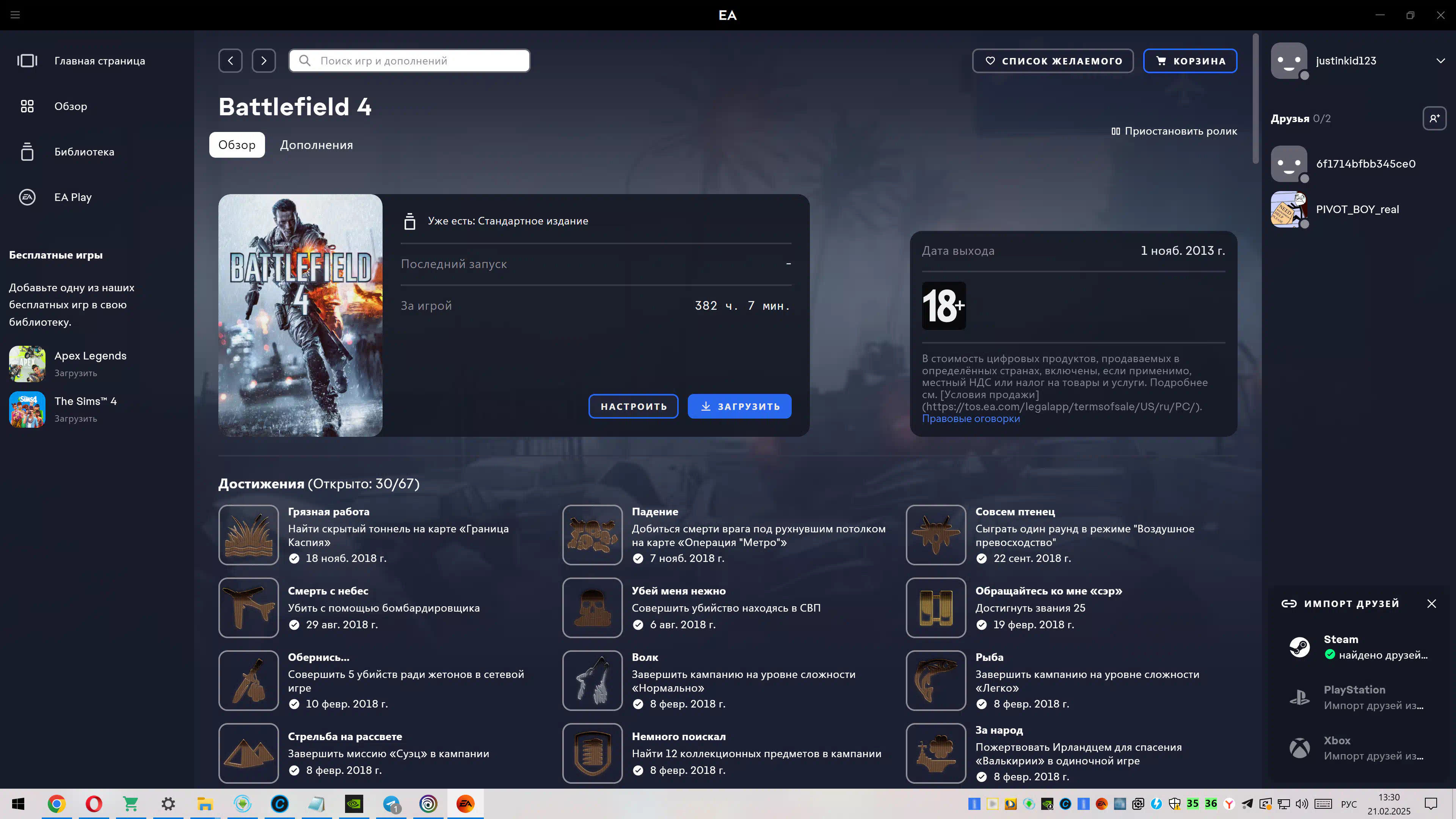Click the Обращайтесь ко мне «сэр» title
Viewport: 1456px width, 819px height.
[1048, 591]
